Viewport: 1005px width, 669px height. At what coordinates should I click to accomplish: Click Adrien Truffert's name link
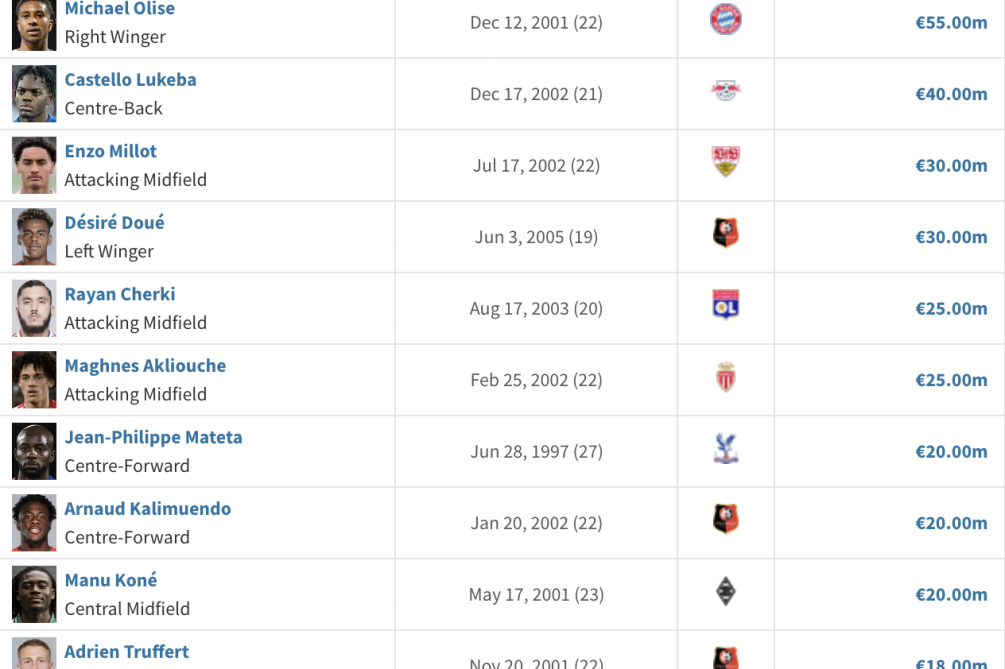tap(127, 652)
